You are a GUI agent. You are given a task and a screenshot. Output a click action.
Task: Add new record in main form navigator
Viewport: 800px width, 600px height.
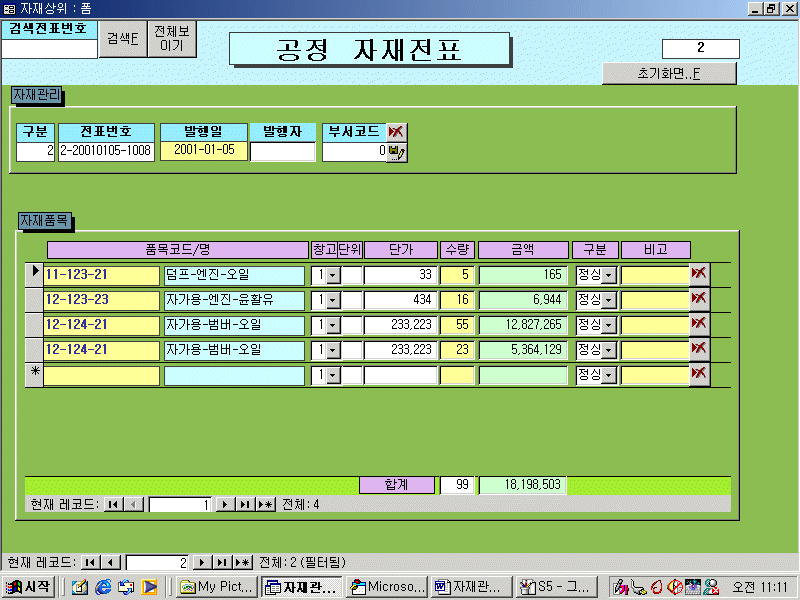[242, 562]
